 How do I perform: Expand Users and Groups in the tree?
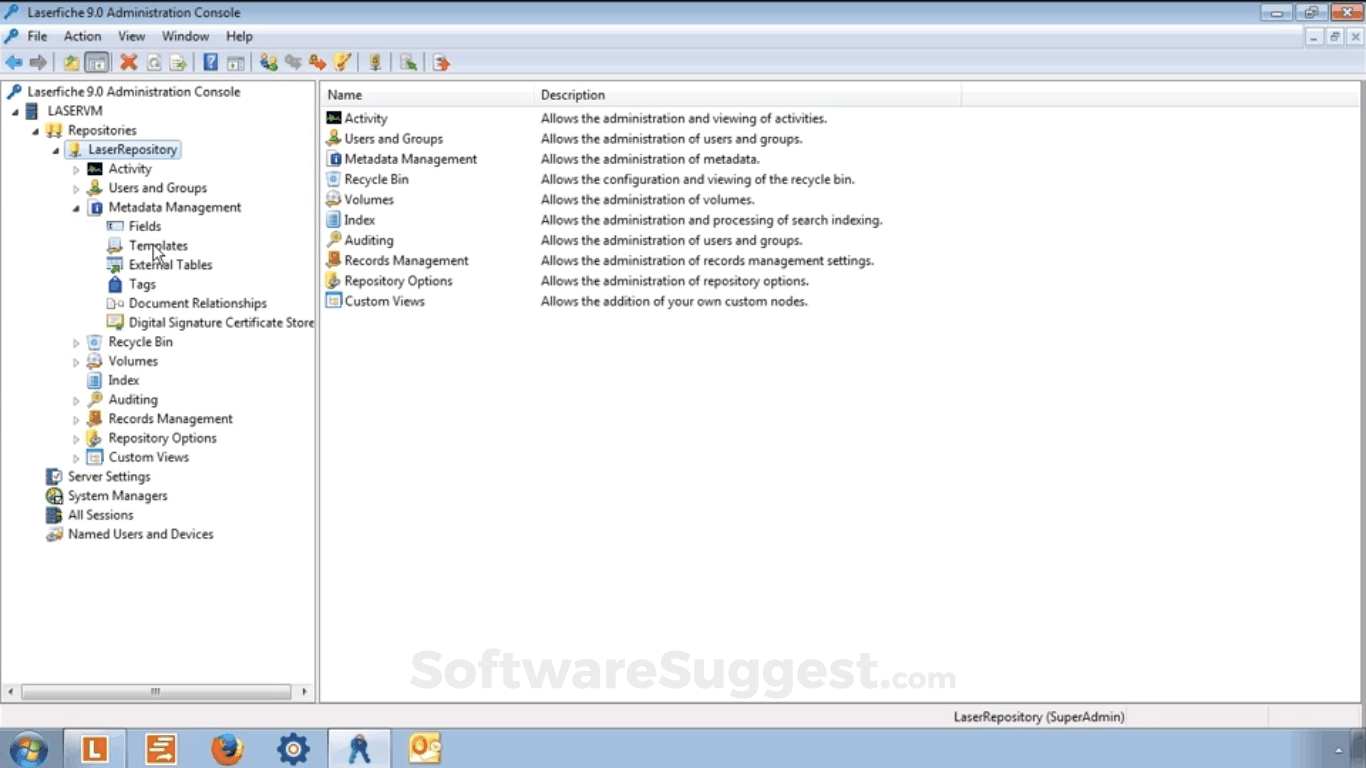76,188
